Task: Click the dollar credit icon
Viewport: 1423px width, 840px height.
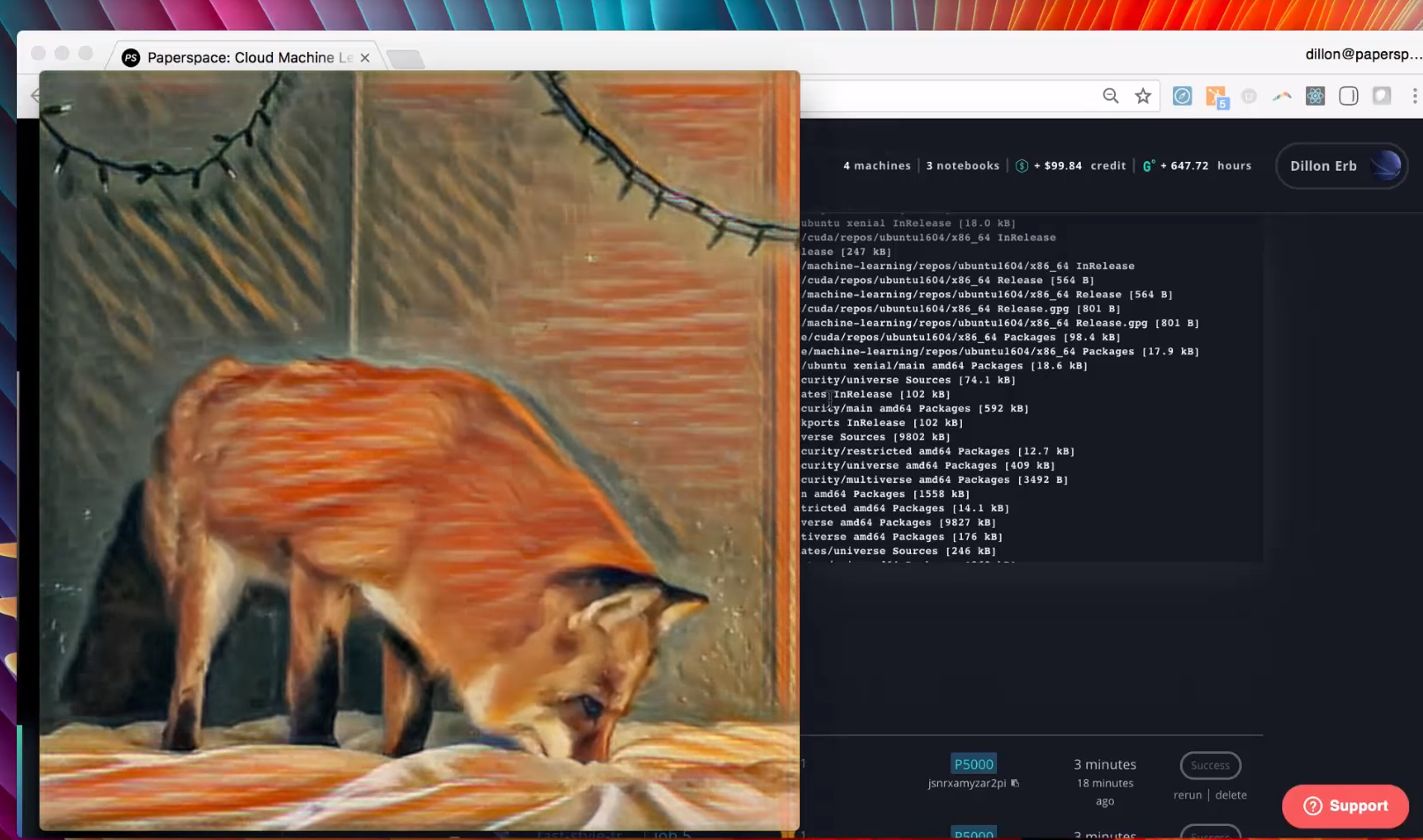Action: (x=1022, y=165)
